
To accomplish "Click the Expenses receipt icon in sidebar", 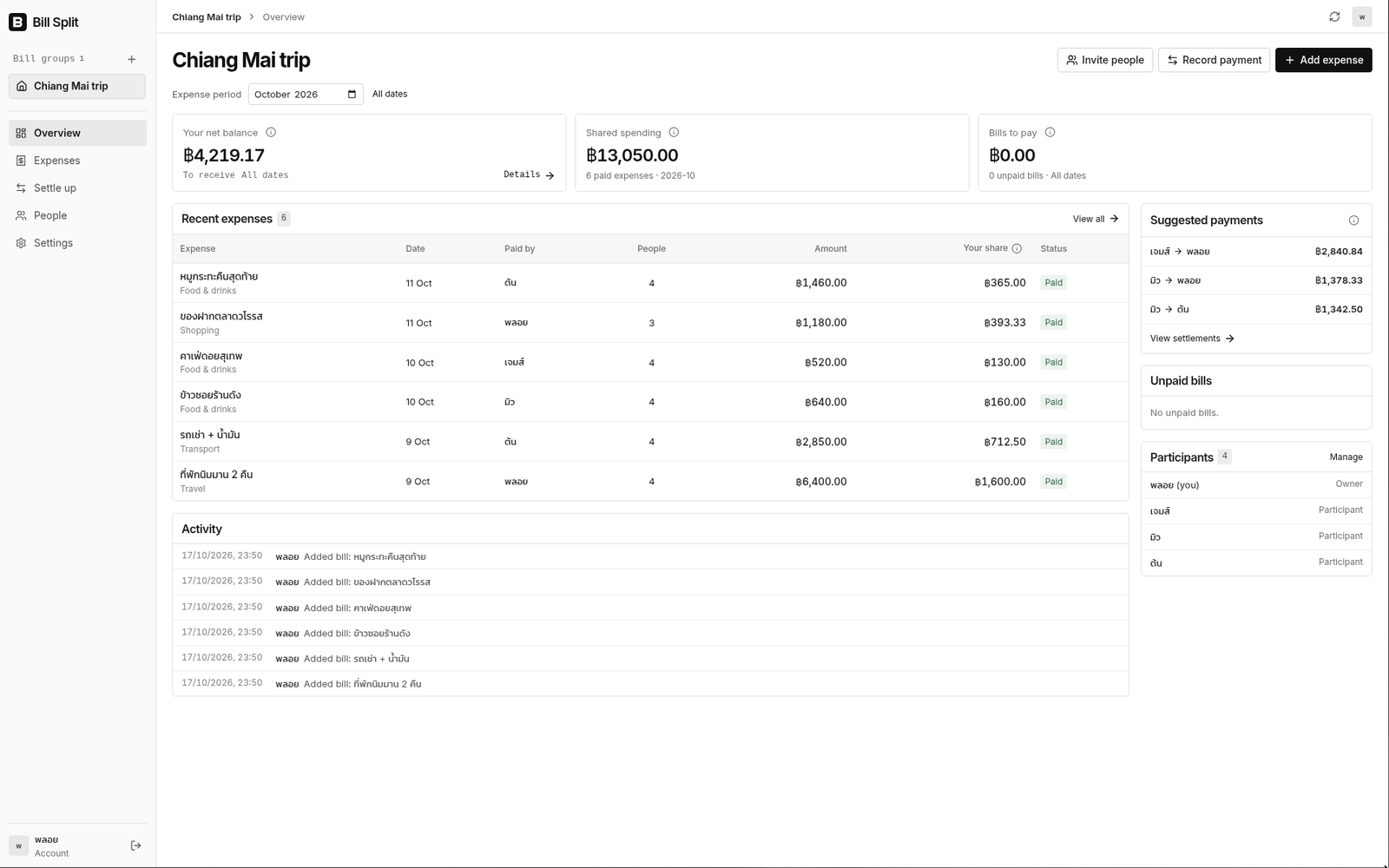I will click(x=21, y=161).
